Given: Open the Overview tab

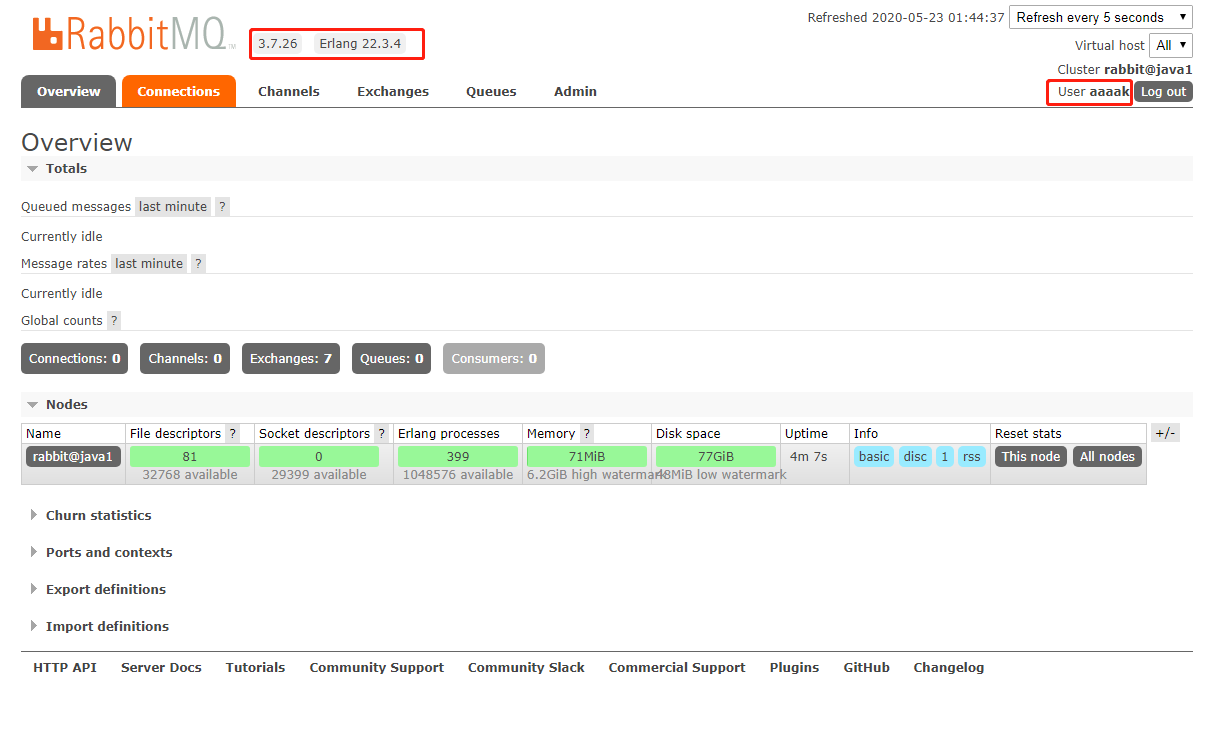Looking at the screenshot, I should [x=68, y=91].
